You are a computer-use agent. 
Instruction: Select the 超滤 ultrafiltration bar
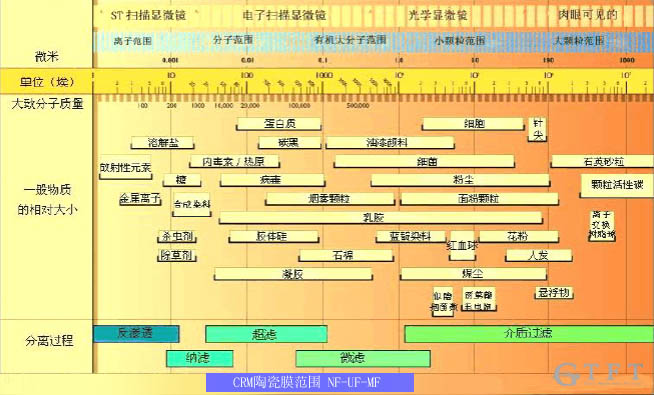[266, 334]
